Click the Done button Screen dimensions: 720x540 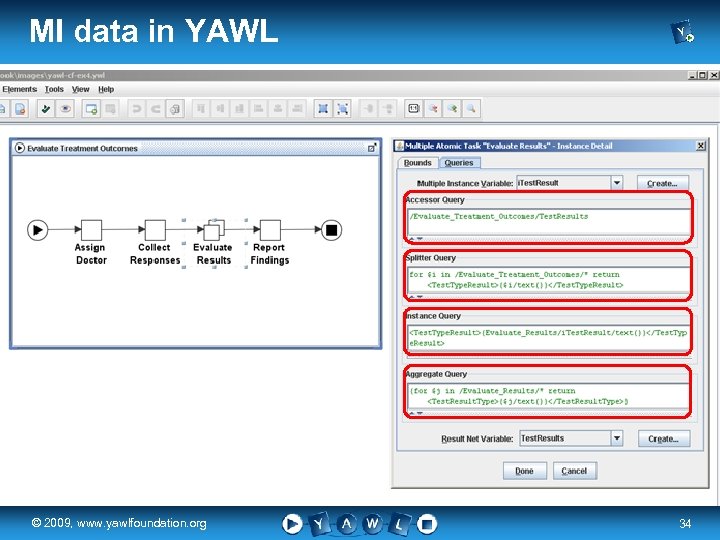524,471
